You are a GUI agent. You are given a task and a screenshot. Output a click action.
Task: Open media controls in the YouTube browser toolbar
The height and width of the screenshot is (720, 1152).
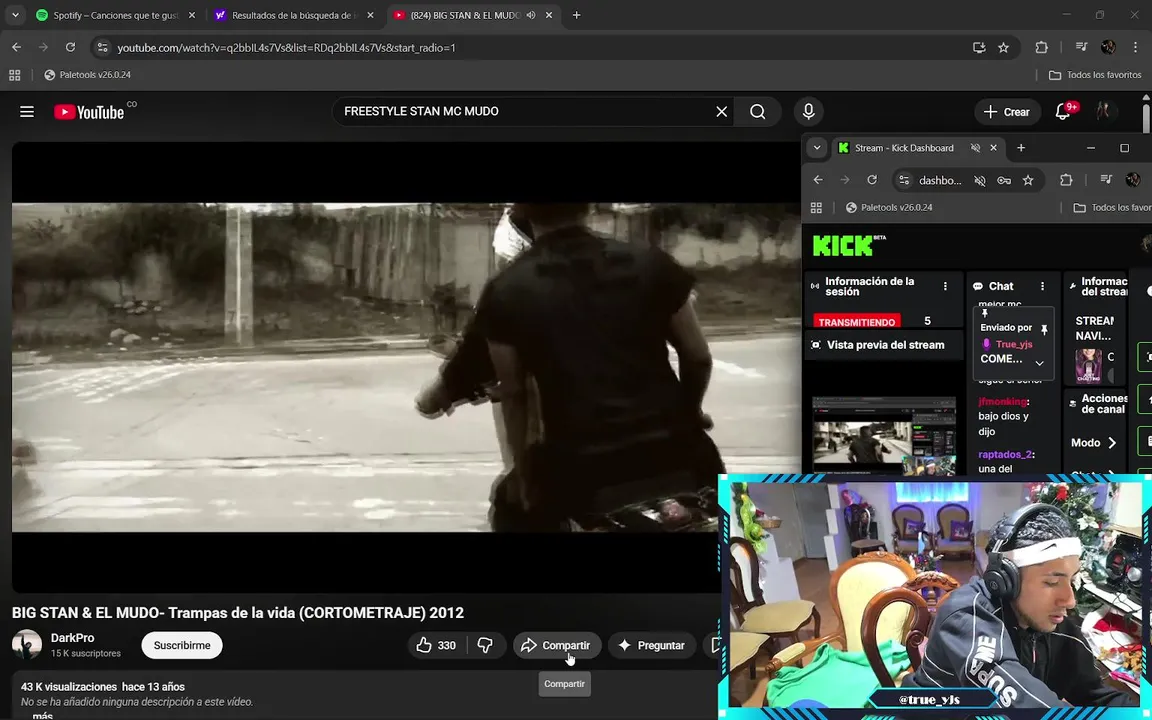pos(1081,47)
